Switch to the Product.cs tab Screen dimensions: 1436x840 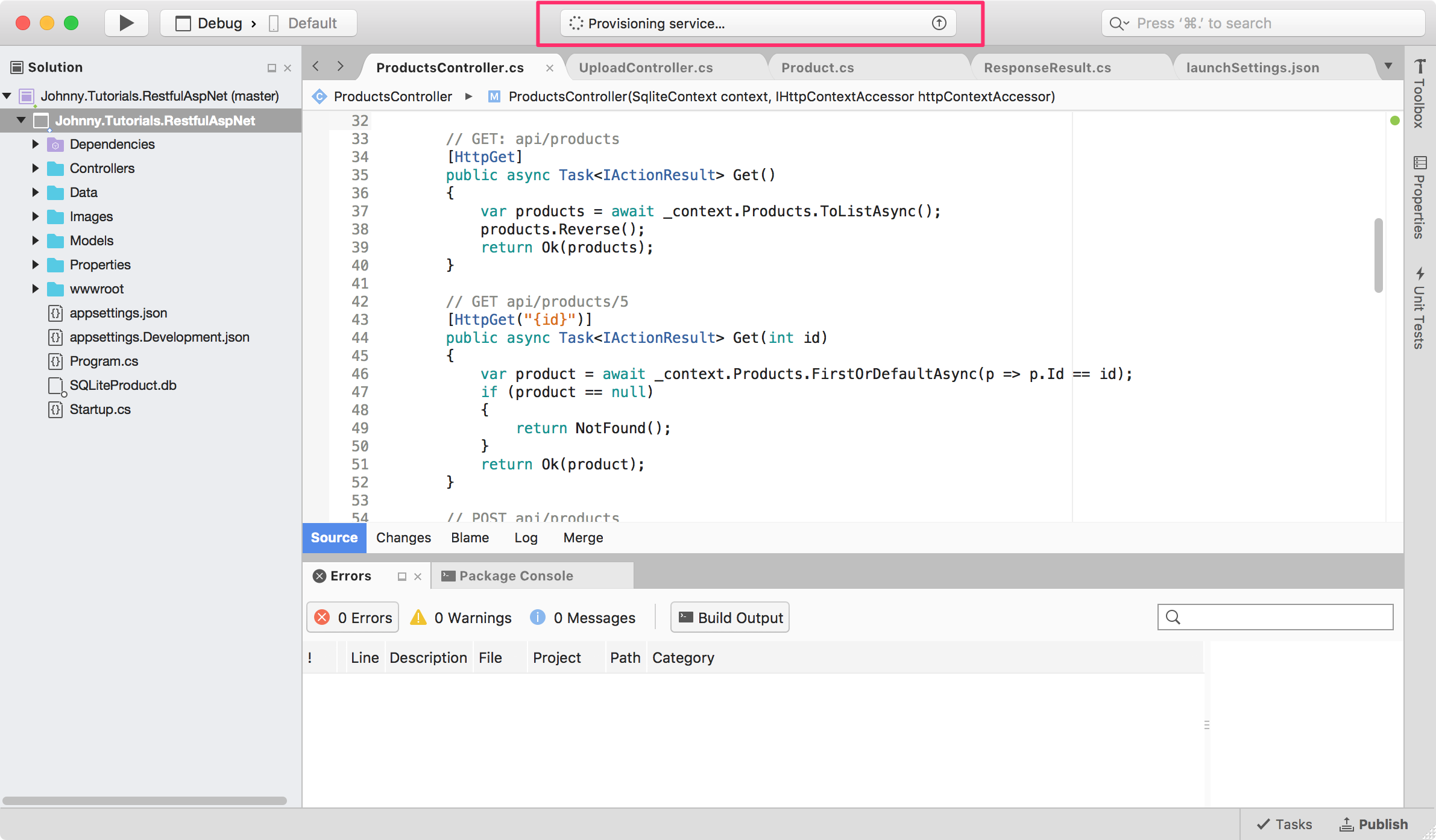coord(817,67)
